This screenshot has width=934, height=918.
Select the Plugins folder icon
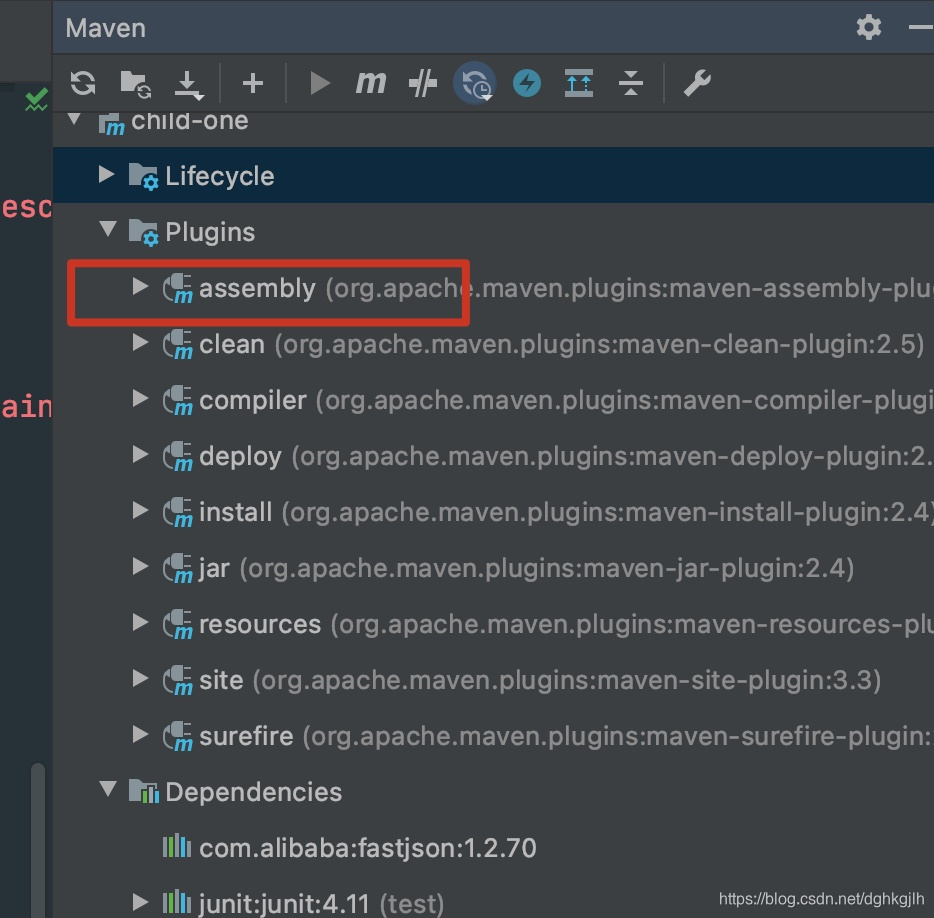(144, 232)
